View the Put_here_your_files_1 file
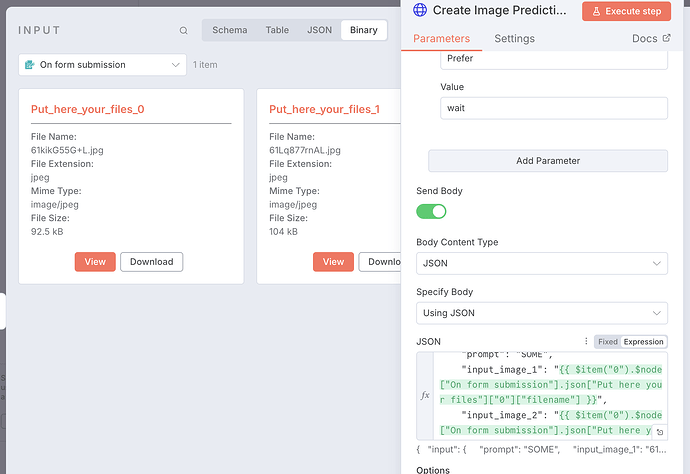 click(333, 262)
